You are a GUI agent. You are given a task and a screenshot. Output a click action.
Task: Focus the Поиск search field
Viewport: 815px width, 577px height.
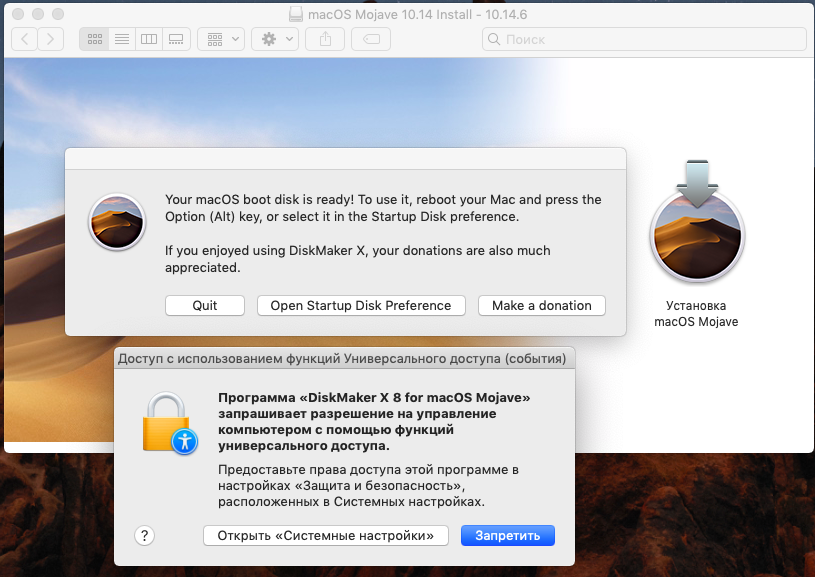click(x=645, y=39)
